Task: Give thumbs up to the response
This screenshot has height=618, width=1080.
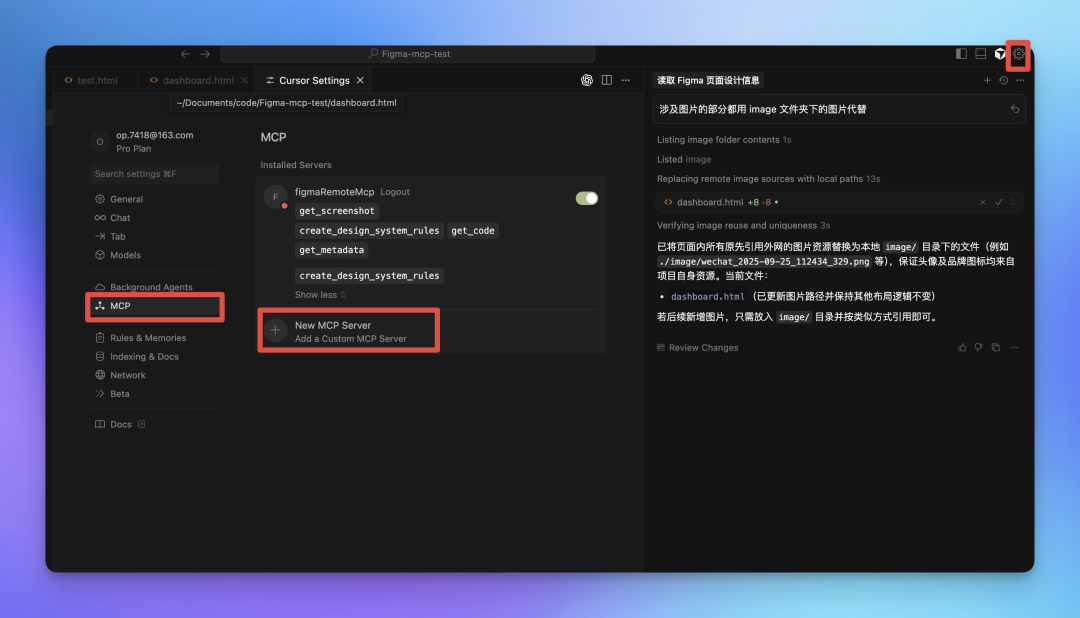Action: tap(962, 348)
